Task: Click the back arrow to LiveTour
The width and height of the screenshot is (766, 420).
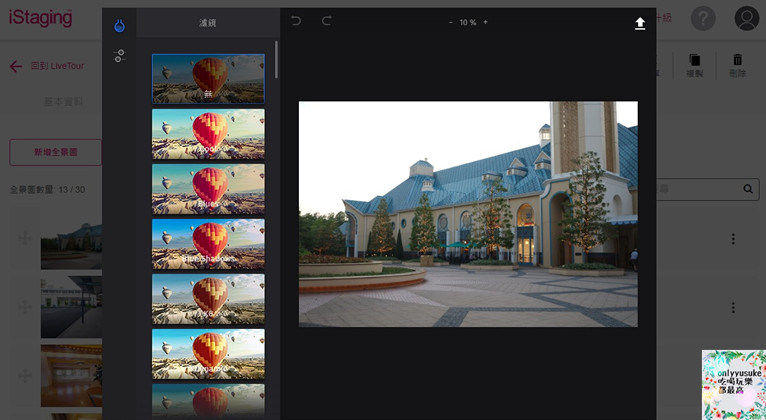Action: [16, 66]
